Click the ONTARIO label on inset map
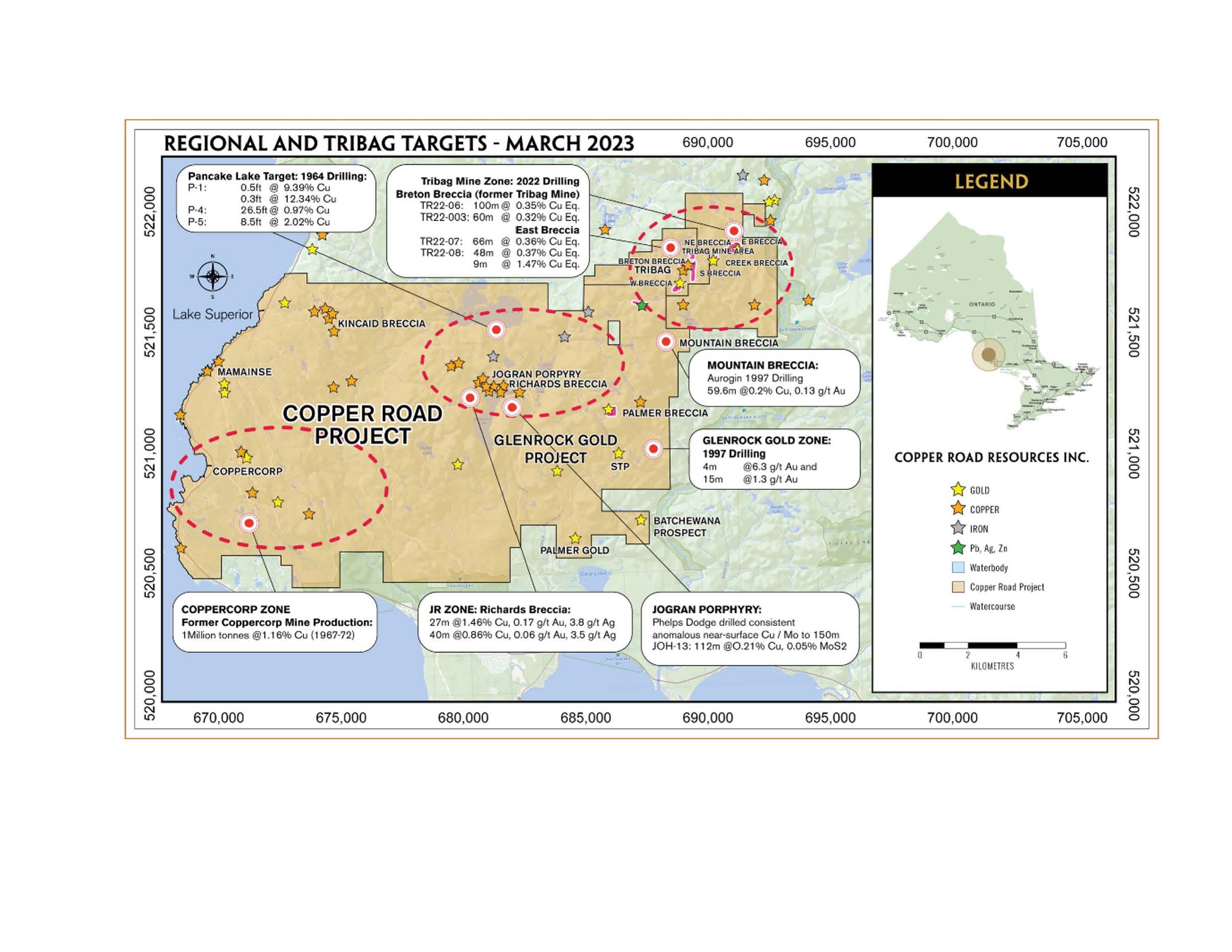 tap(982, 304)
